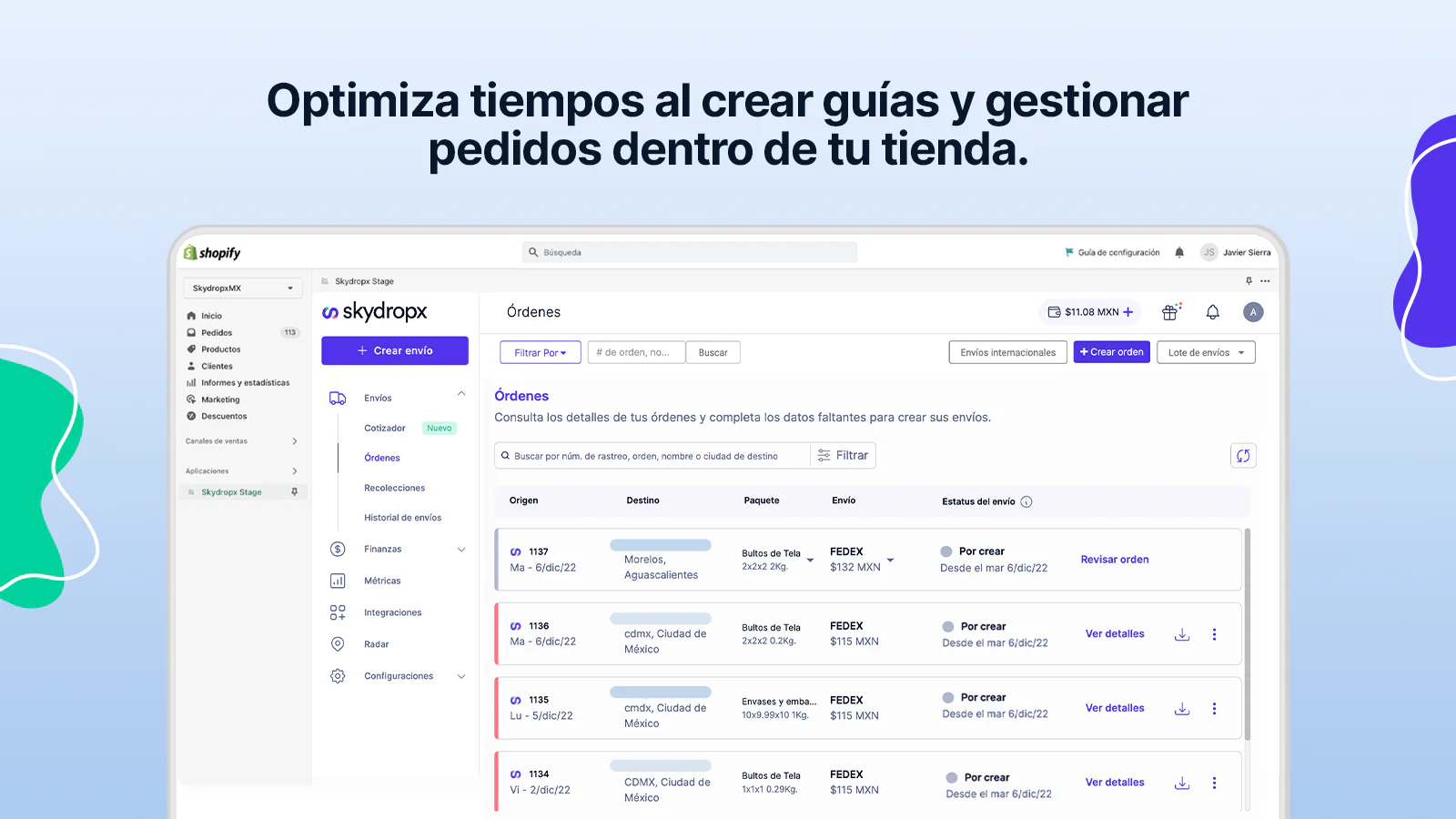
Task: Click the Filtrar button
Action: 843,455
